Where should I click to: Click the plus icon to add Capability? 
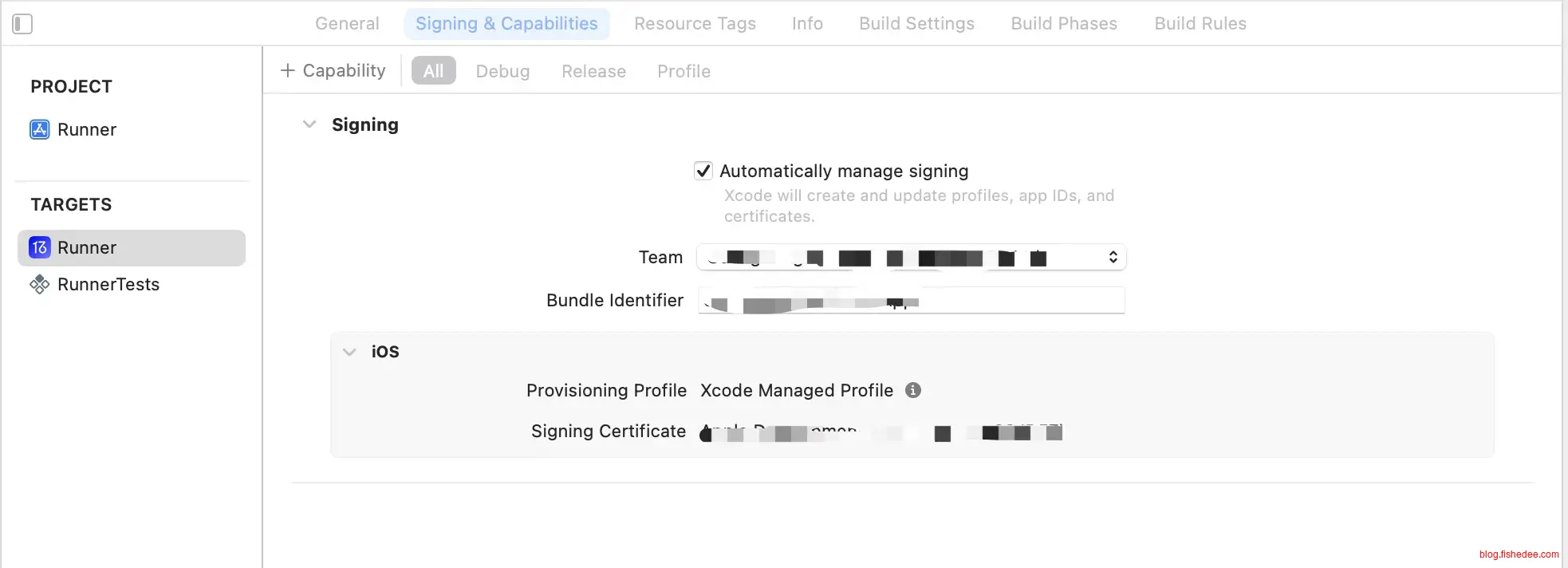click(x=288, y=71)
